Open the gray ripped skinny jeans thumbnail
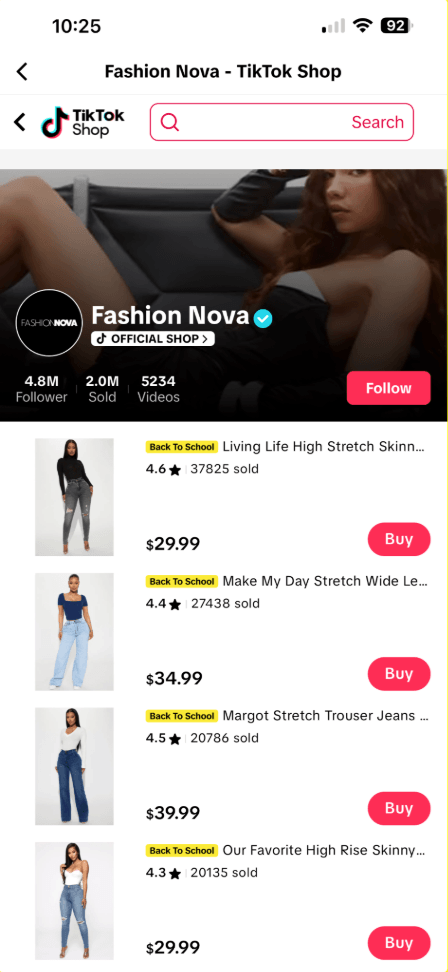 74,497
